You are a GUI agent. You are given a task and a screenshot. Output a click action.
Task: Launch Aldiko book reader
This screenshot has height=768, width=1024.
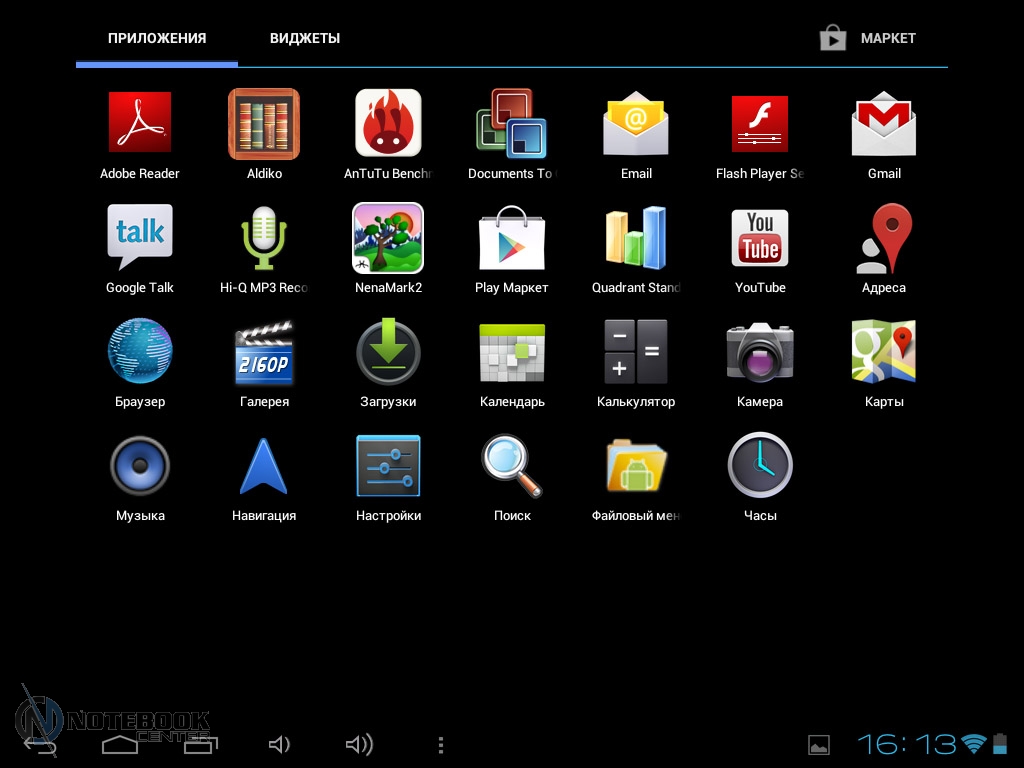click(264, 123)
